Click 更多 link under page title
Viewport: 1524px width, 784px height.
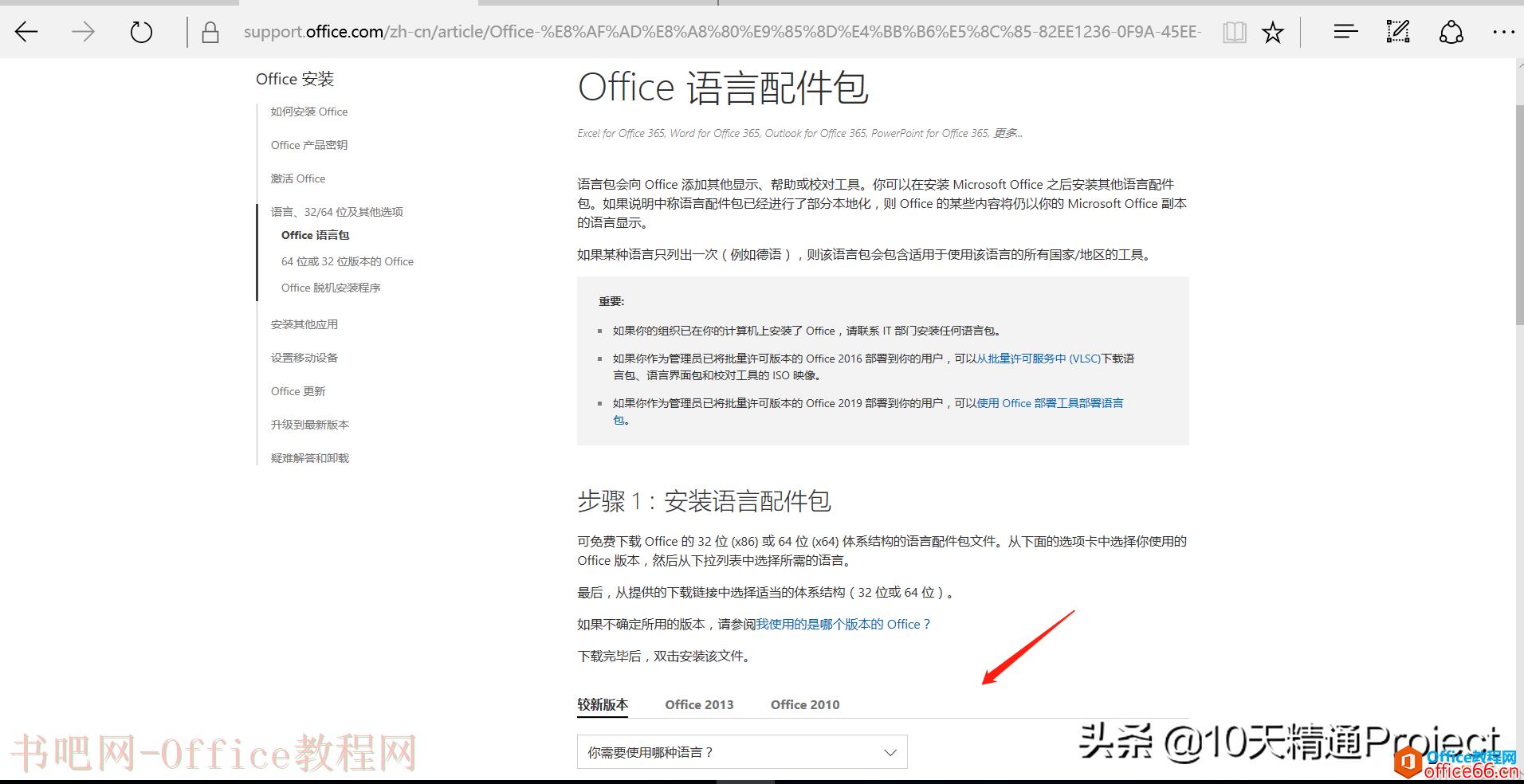pyautogui.click(x=1007, y=133)
